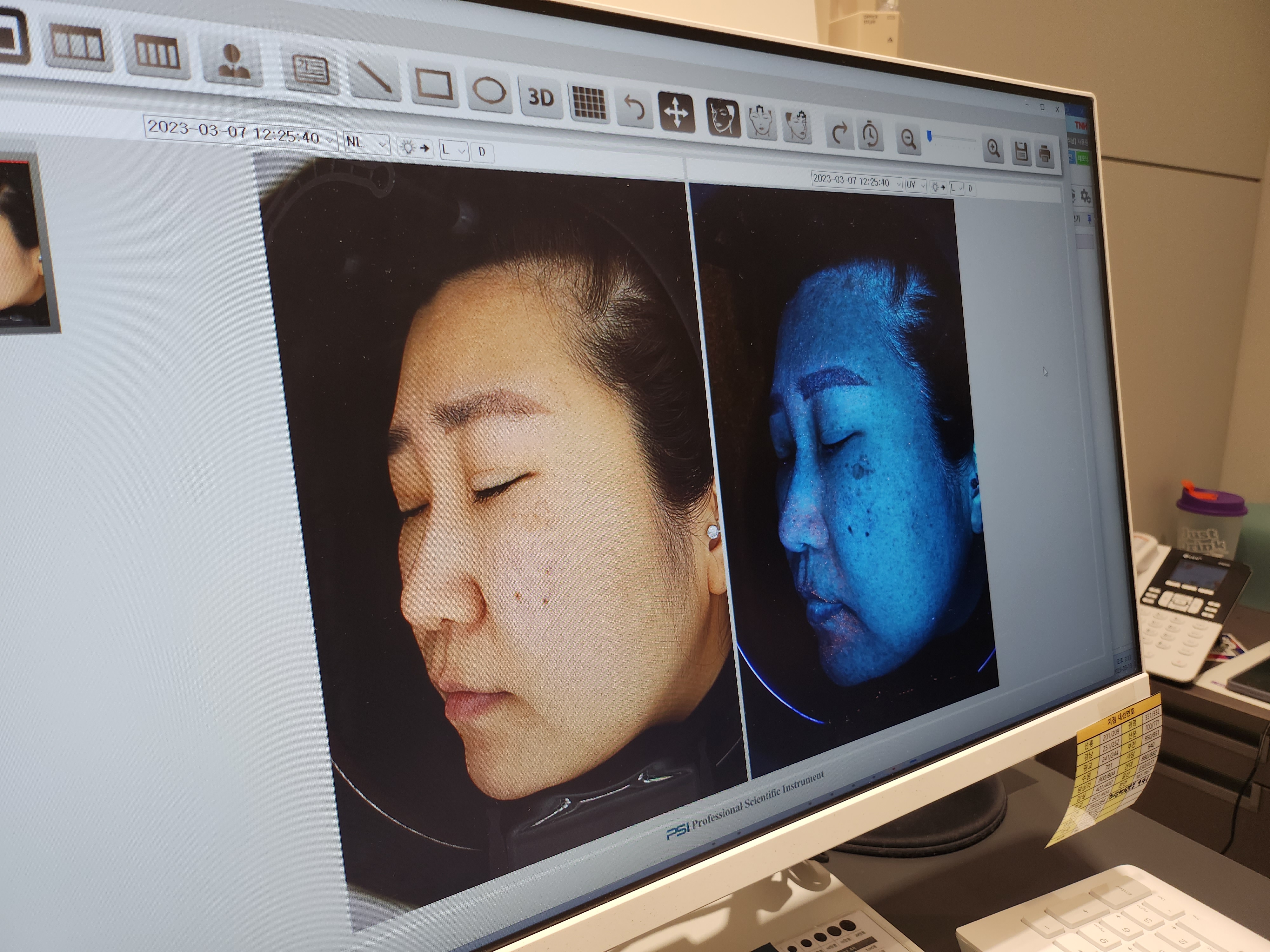This screenshot has height=952, width=1270.
Task: Click left panel light bulb arrow button
Action: coord(415,148)
